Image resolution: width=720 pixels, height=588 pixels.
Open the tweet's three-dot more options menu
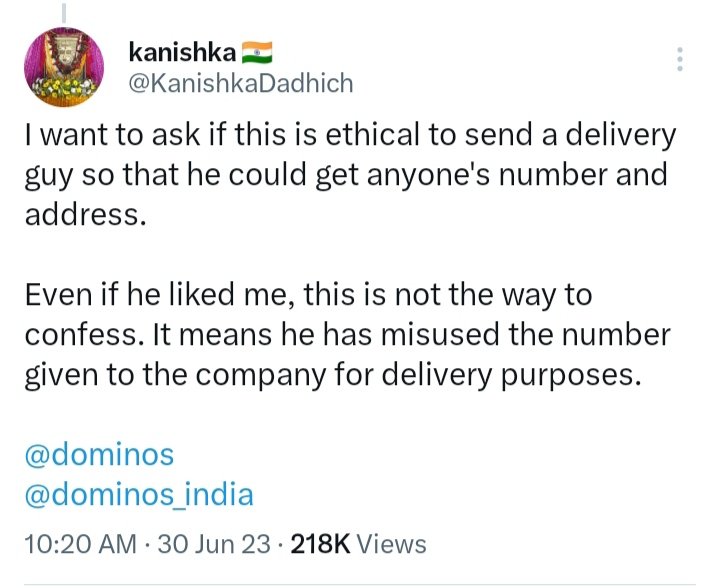[680, 59]
